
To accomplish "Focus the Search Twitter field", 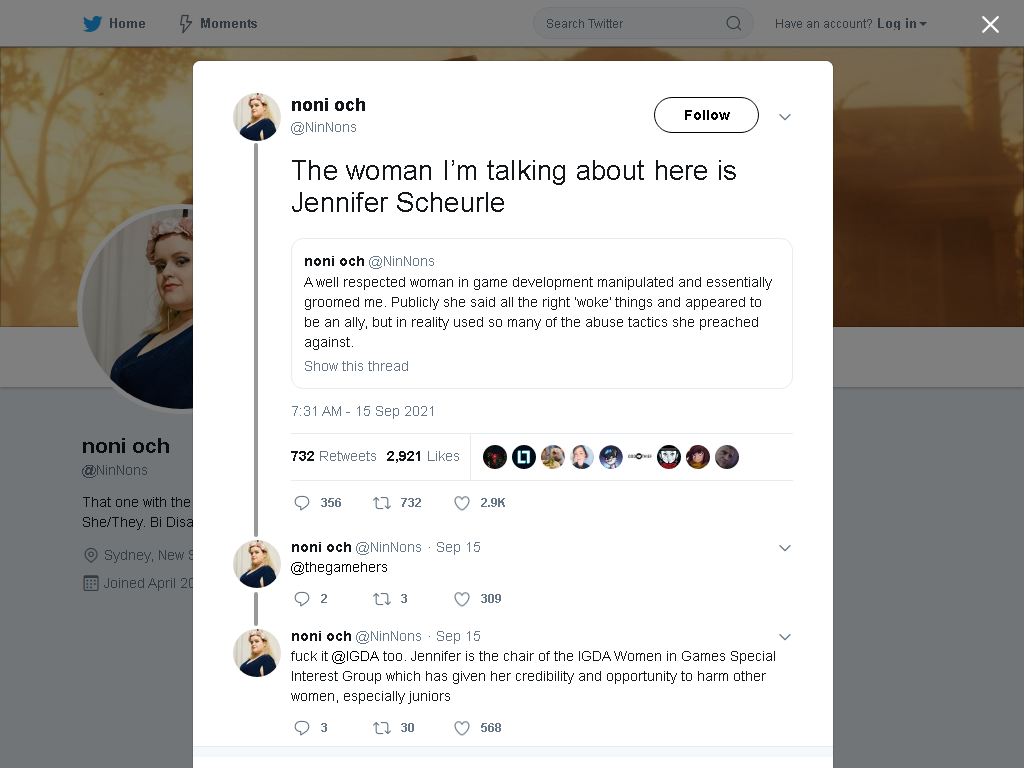I will coord(643,24).
